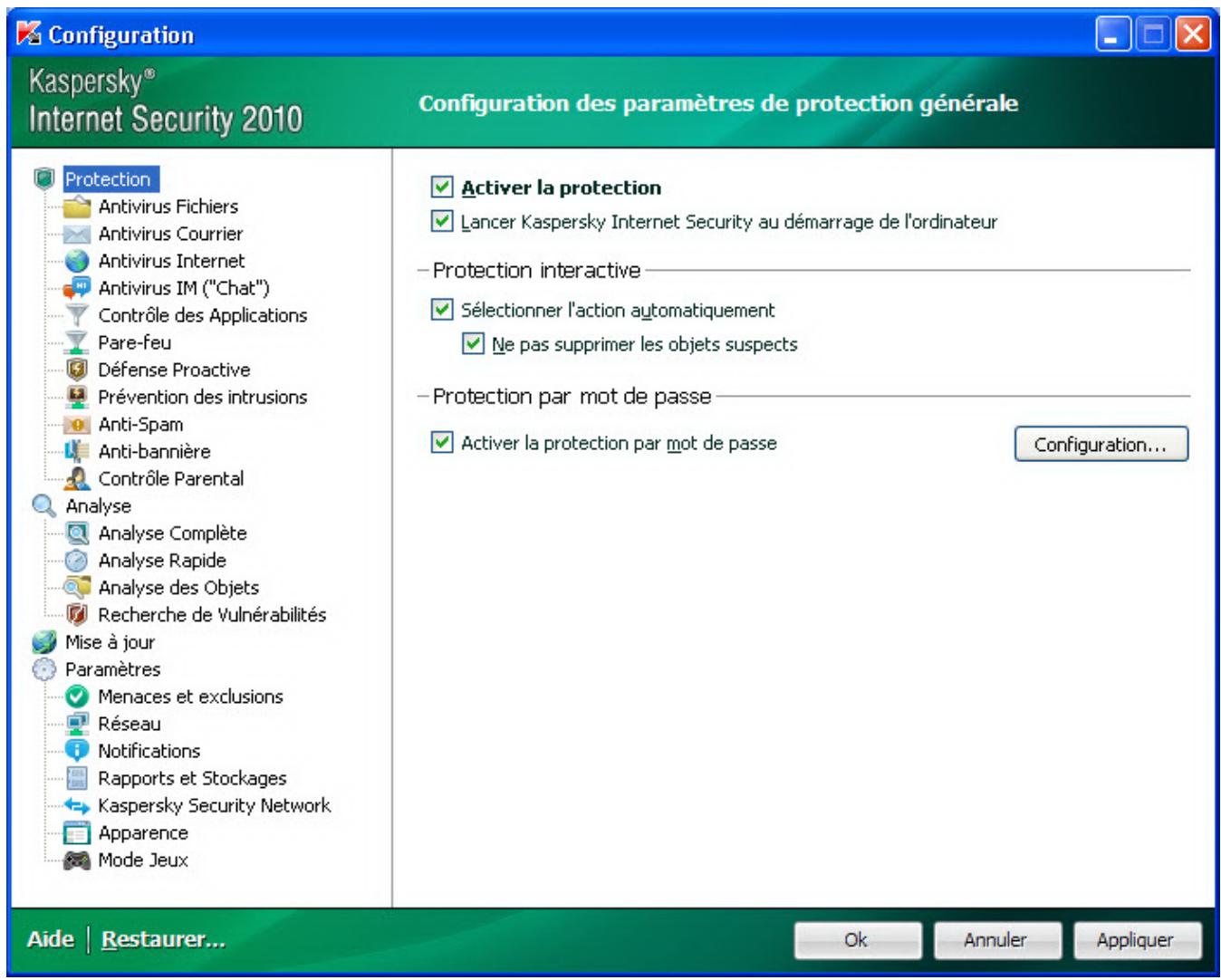1221x980 pixels.
Task: Click the Contrôle des Applications funnel icon
Action: pos(77,315)
